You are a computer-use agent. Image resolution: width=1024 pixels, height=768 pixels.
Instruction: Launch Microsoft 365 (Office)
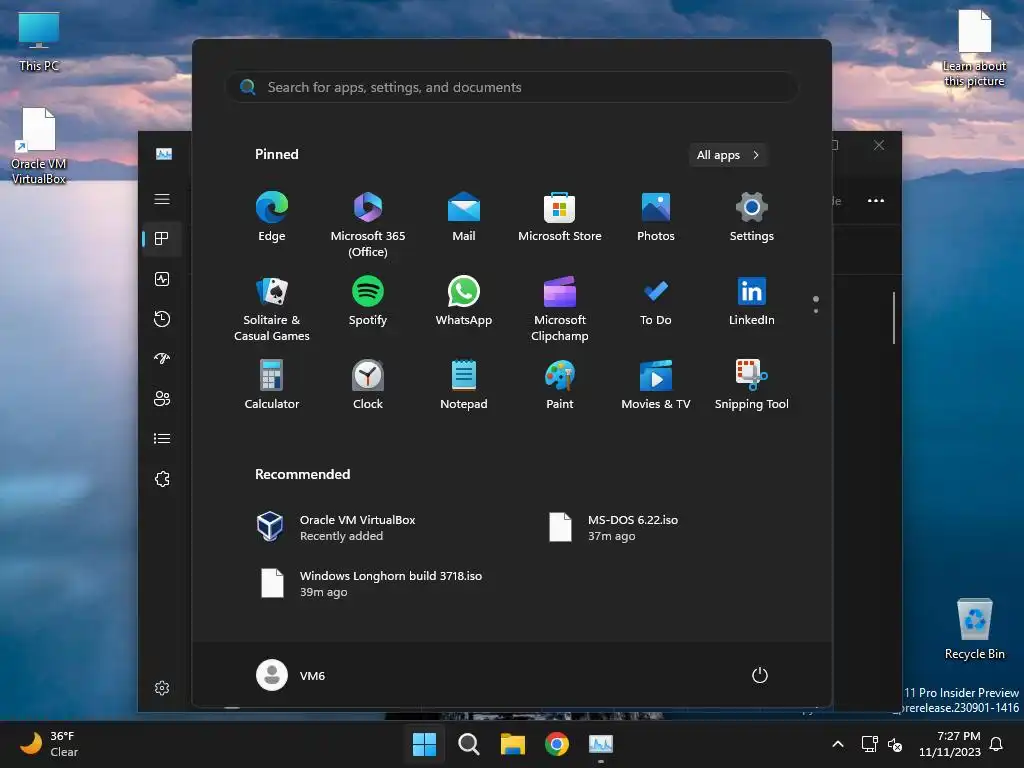(368, 224)
